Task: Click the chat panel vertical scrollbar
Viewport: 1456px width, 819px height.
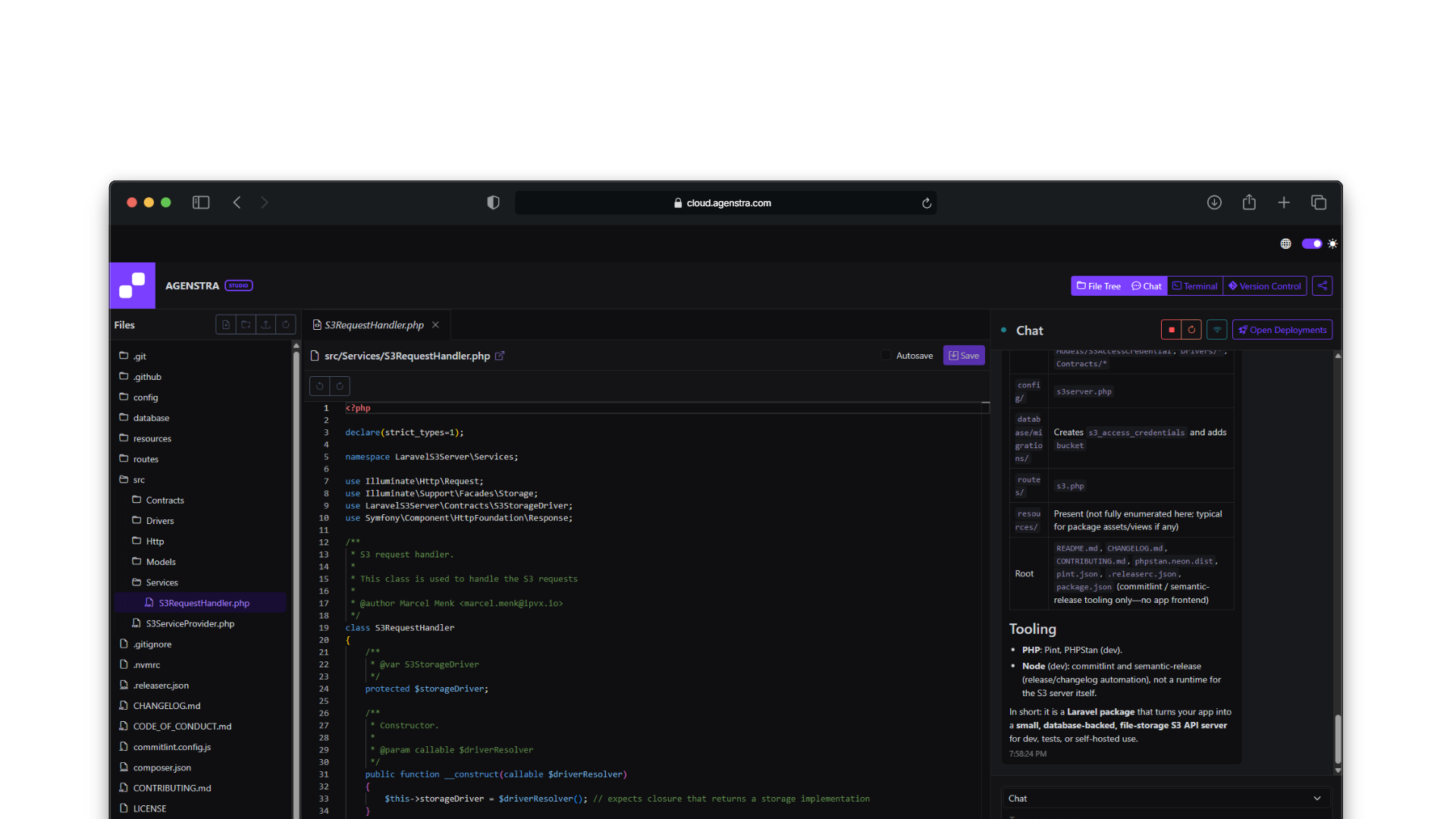Action: (1338, 739)
